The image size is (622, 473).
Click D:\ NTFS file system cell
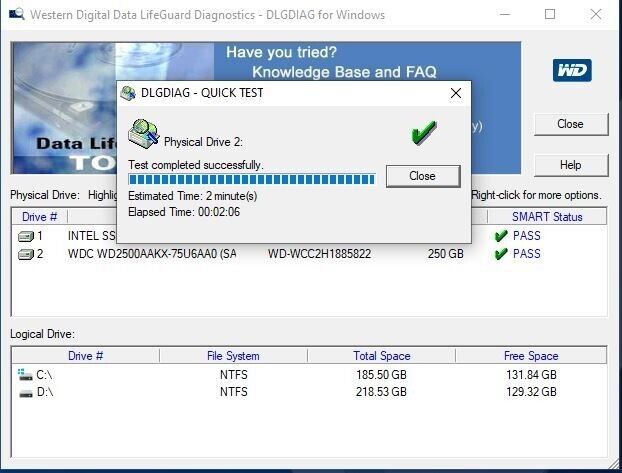(234, 392)
